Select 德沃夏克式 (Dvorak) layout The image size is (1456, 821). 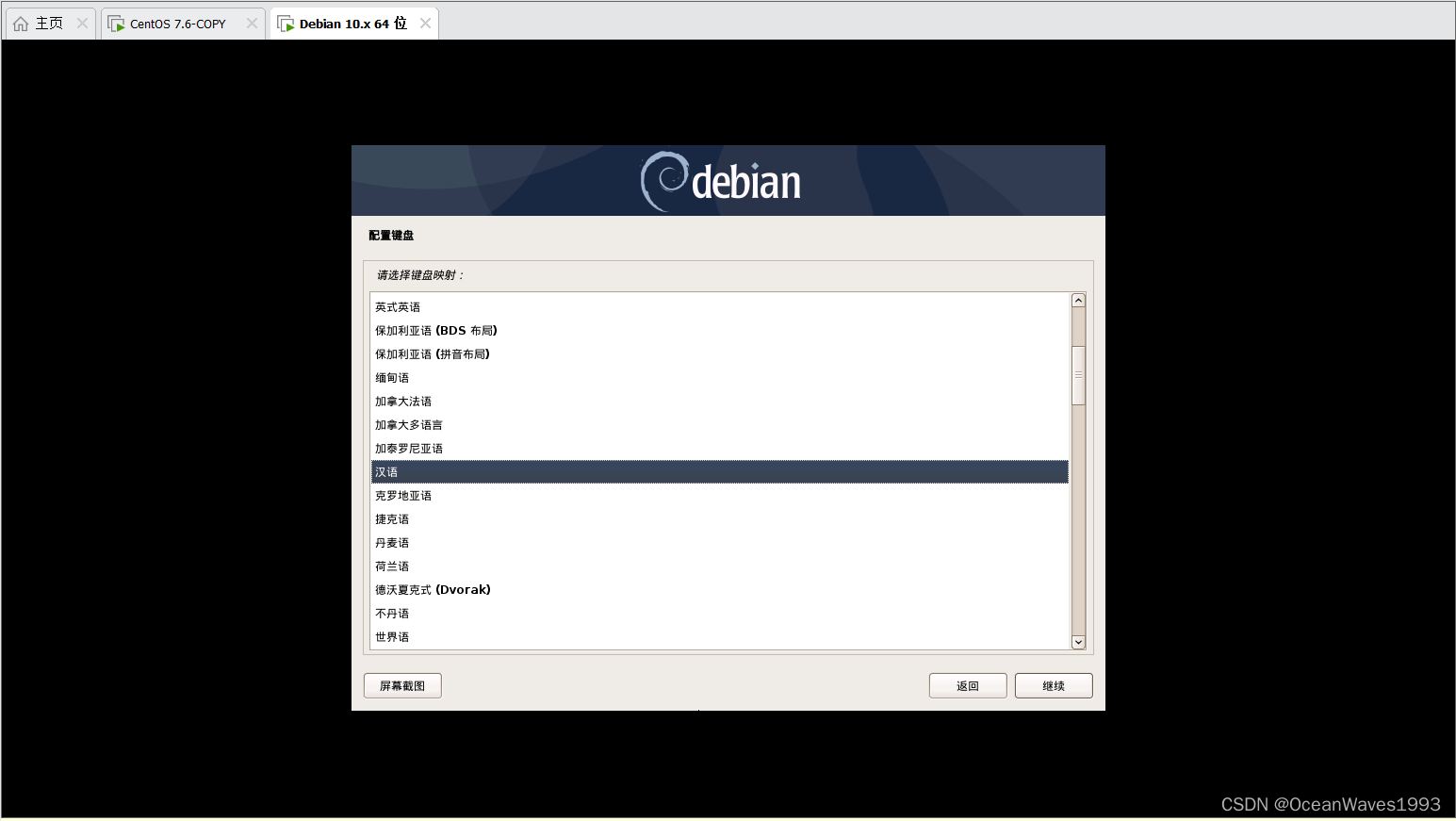[x=720, y=590]
